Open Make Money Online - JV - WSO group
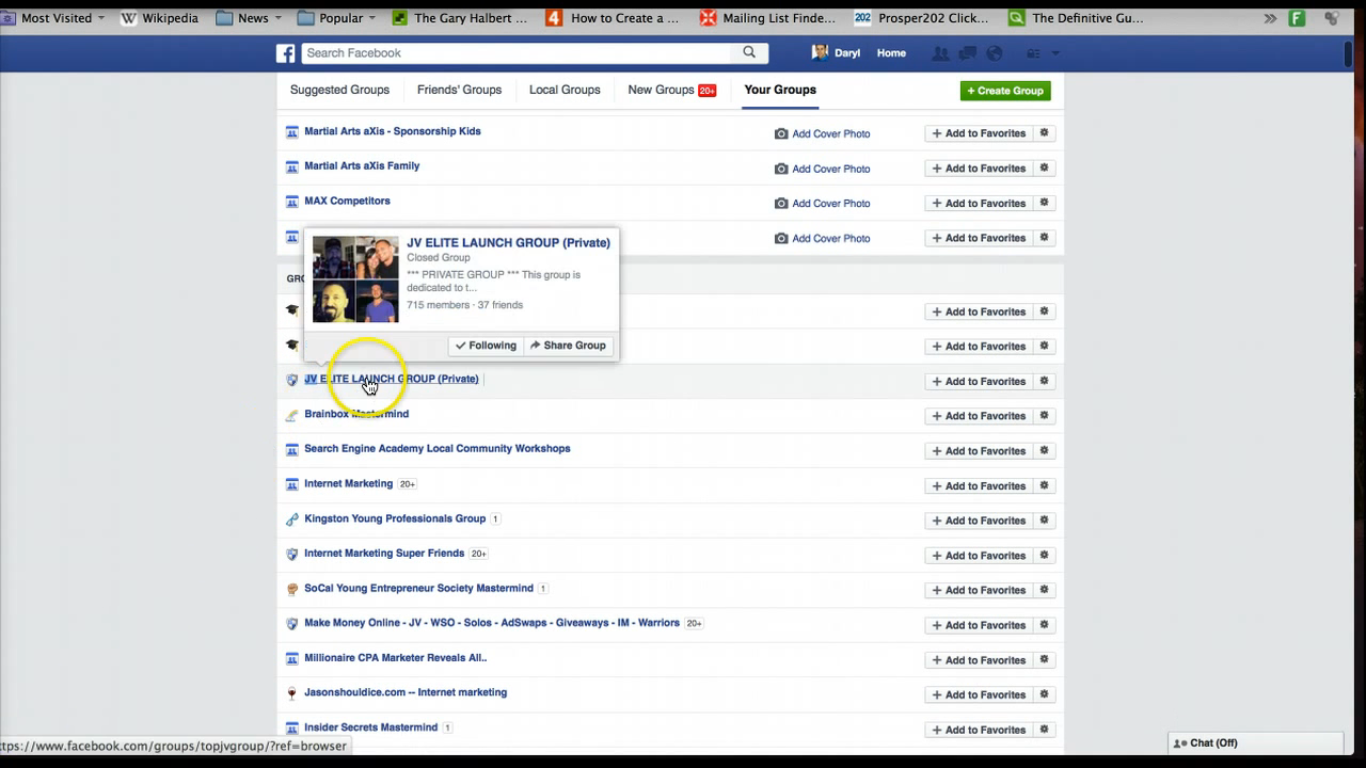This screenshot has height=768, width=1366. click(x=492, y=623)
